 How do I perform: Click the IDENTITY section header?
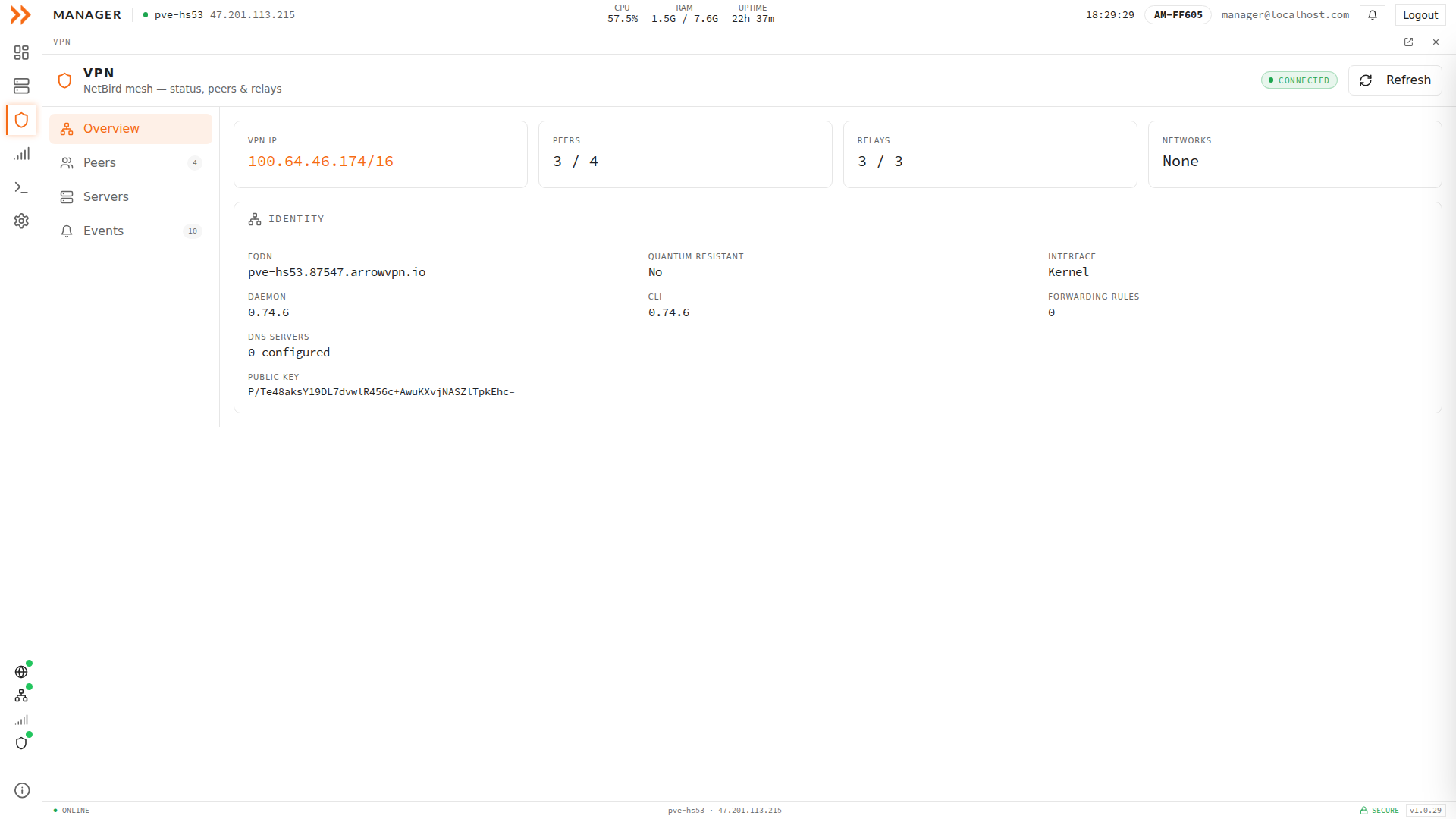click(296, 219)
